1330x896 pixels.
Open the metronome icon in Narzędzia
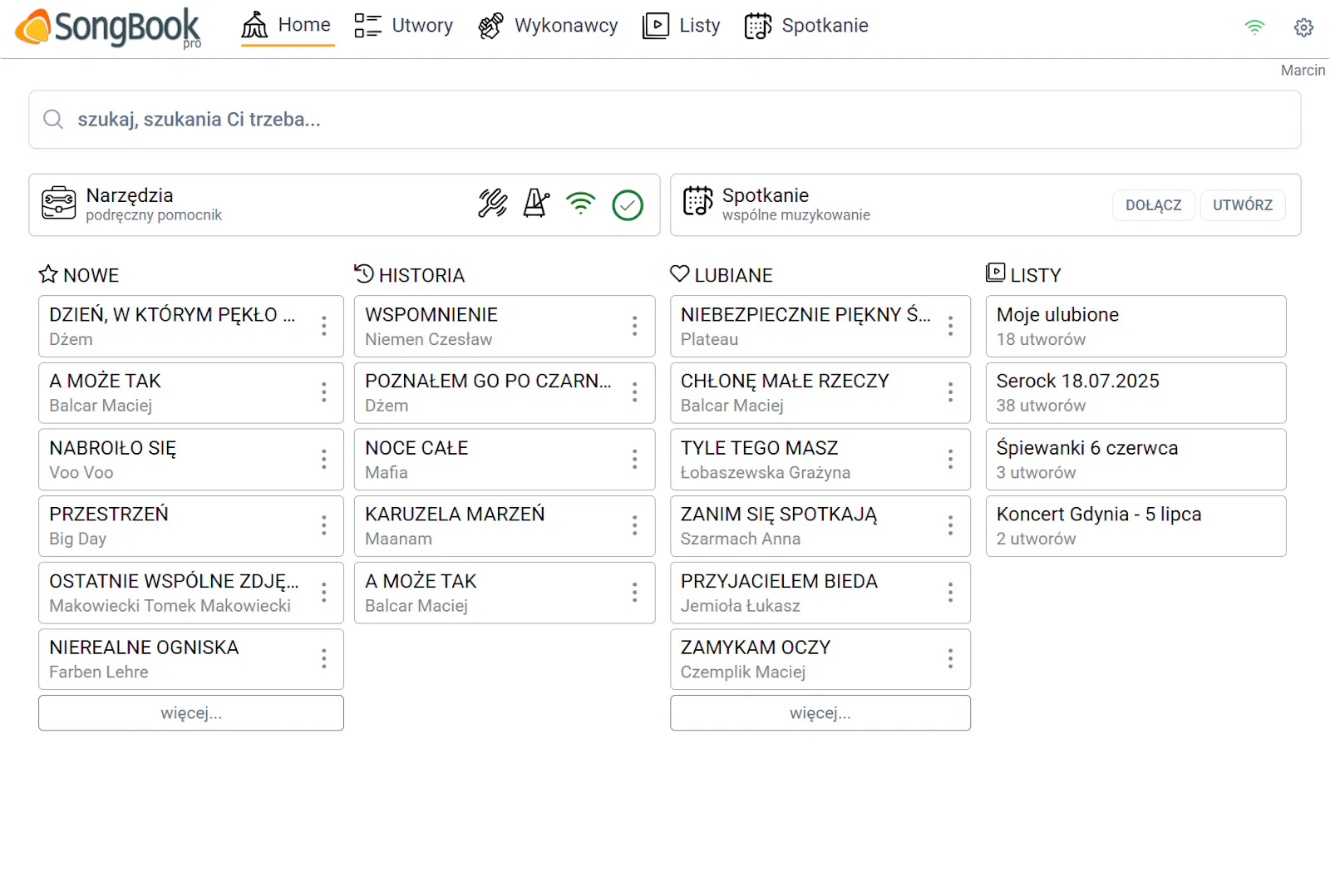tap(536, 204)
